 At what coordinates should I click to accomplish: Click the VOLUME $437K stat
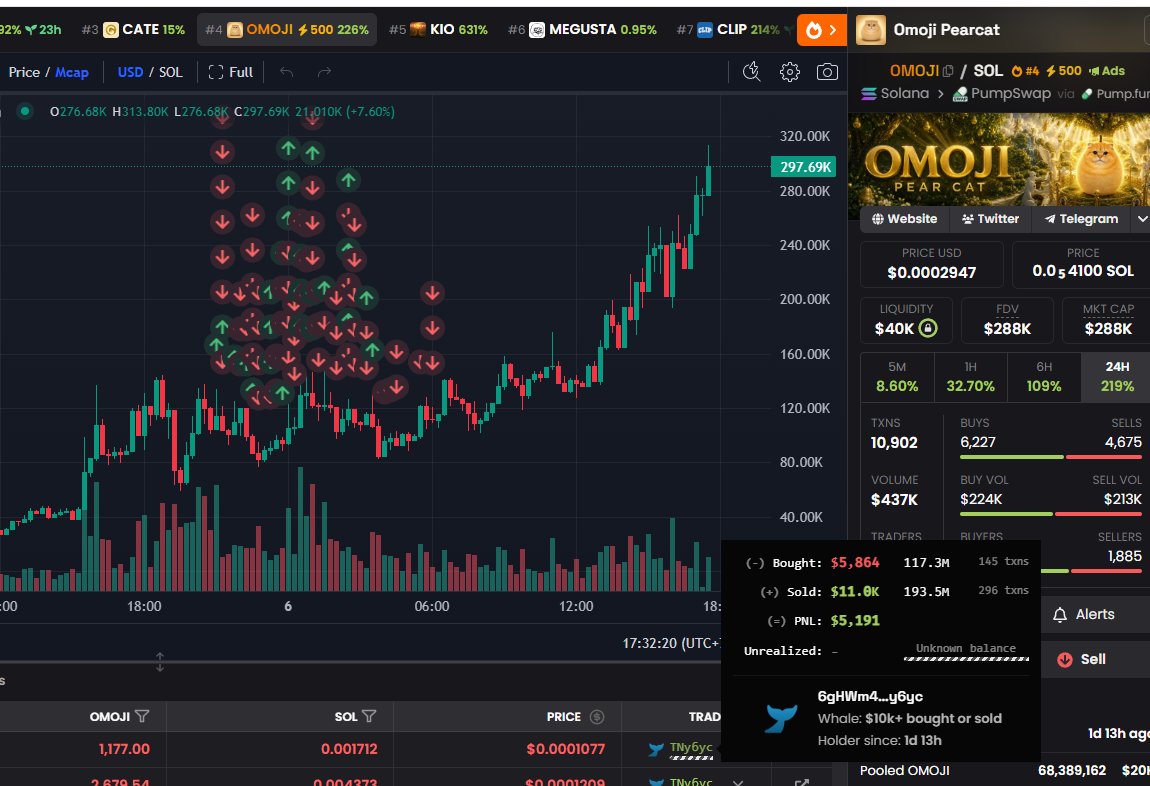[x=894, y=491]
